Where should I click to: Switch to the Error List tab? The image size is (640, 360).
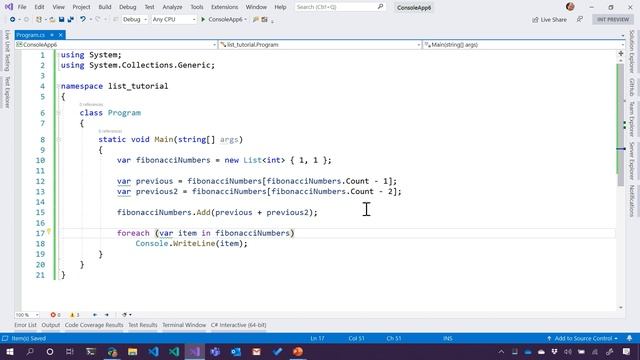[x=25, y=325]
